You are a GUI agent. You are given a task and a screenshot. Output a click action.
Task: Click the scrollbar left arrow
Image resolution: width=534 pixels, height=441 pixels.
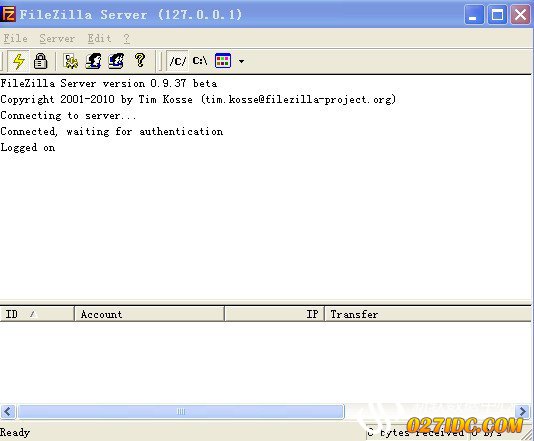pyautogui.click(x=8, y=411)
